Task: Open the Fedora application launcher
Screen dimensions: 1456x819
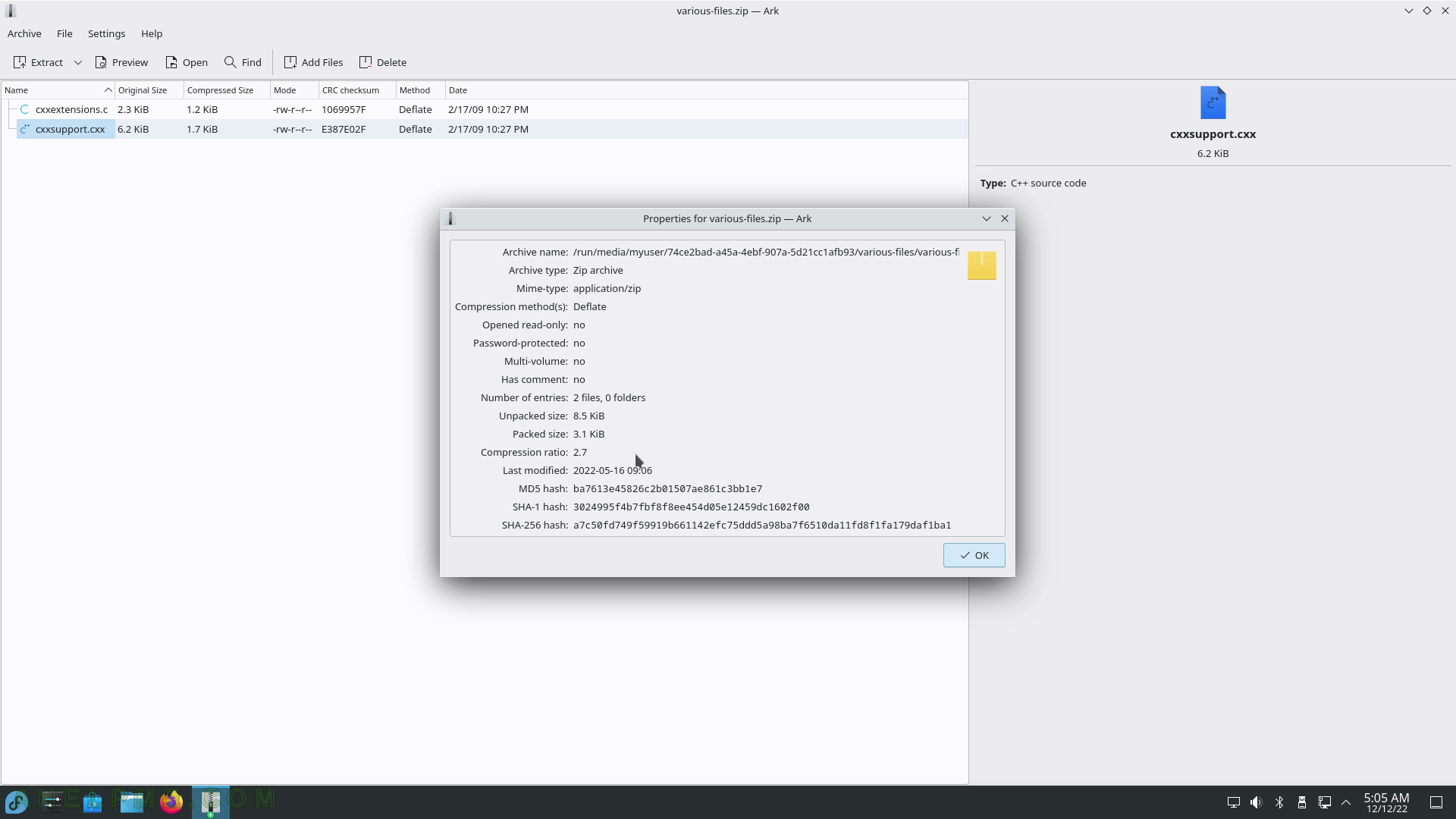Action: [17, 802]
